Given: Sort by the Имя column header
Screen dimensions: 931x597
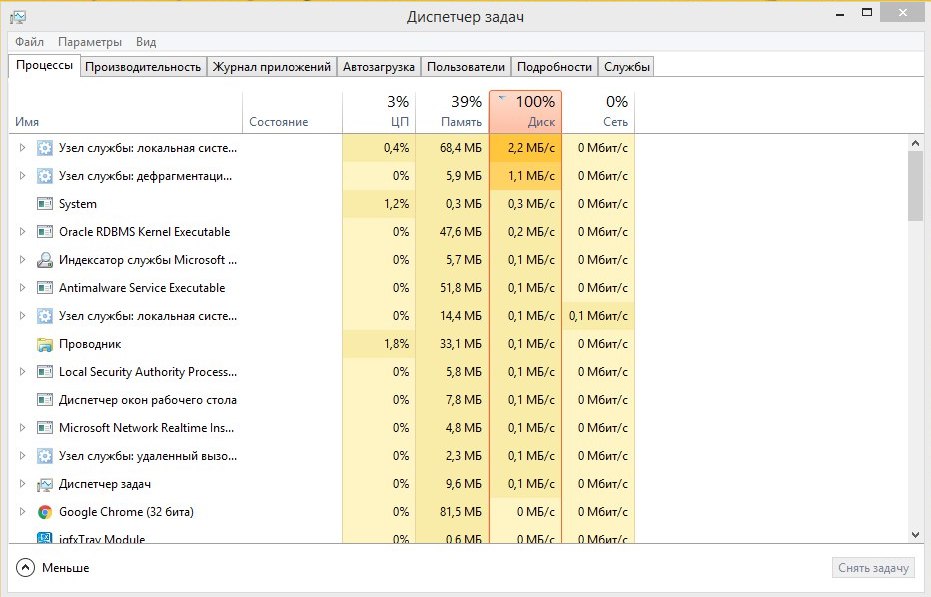Looking at the screenshot, I should point(125,112).
